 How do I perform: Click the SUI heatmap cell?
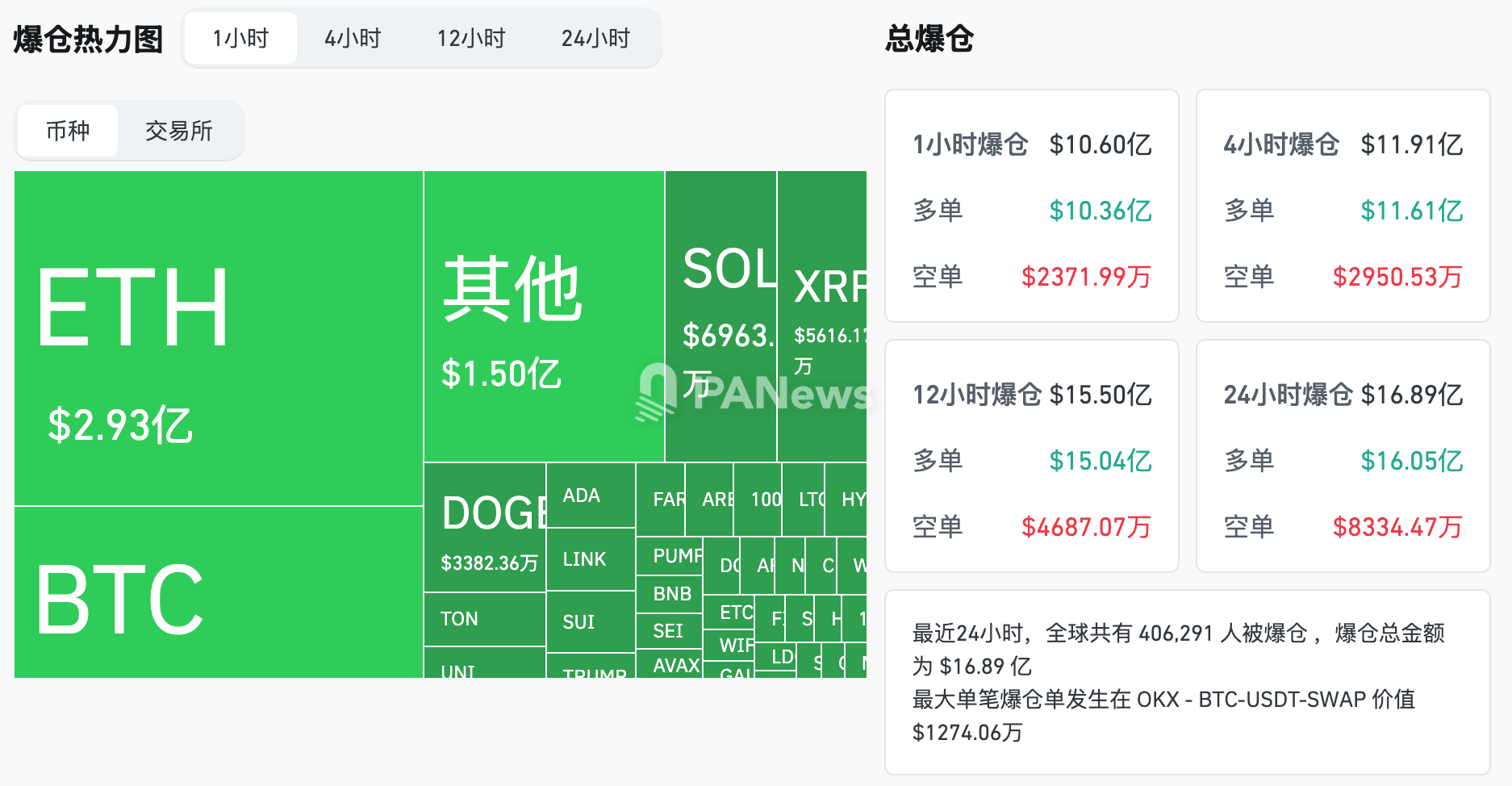pos(591,622)
